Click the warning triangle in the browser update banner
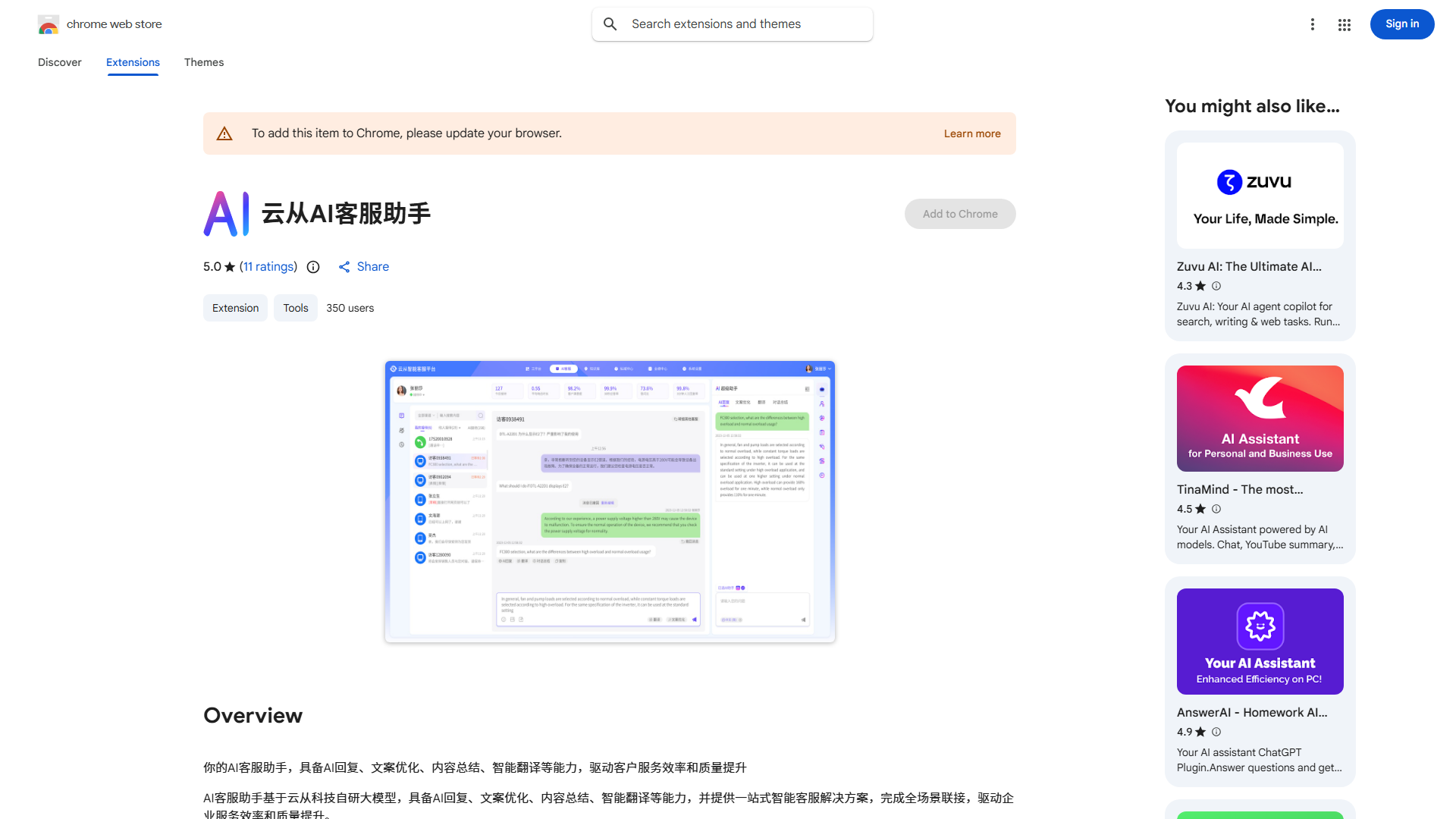The image size is (1456, 819). tap(224, 133)
